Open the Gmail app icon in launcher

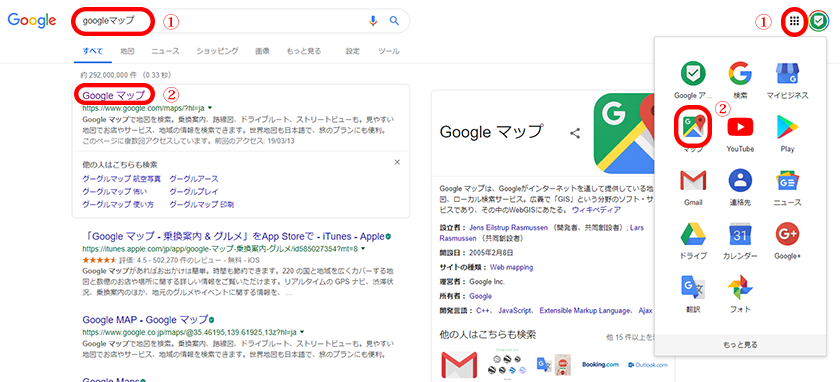[x=693, y=181]
